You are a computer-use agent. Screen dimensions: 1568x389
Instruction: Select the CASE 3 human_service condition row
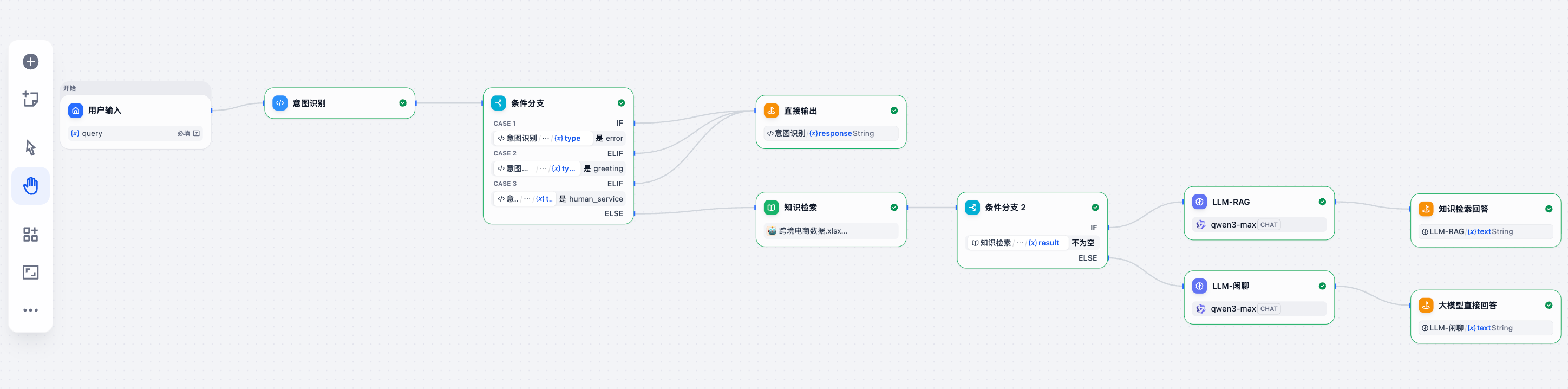click(x=559, y=198)
